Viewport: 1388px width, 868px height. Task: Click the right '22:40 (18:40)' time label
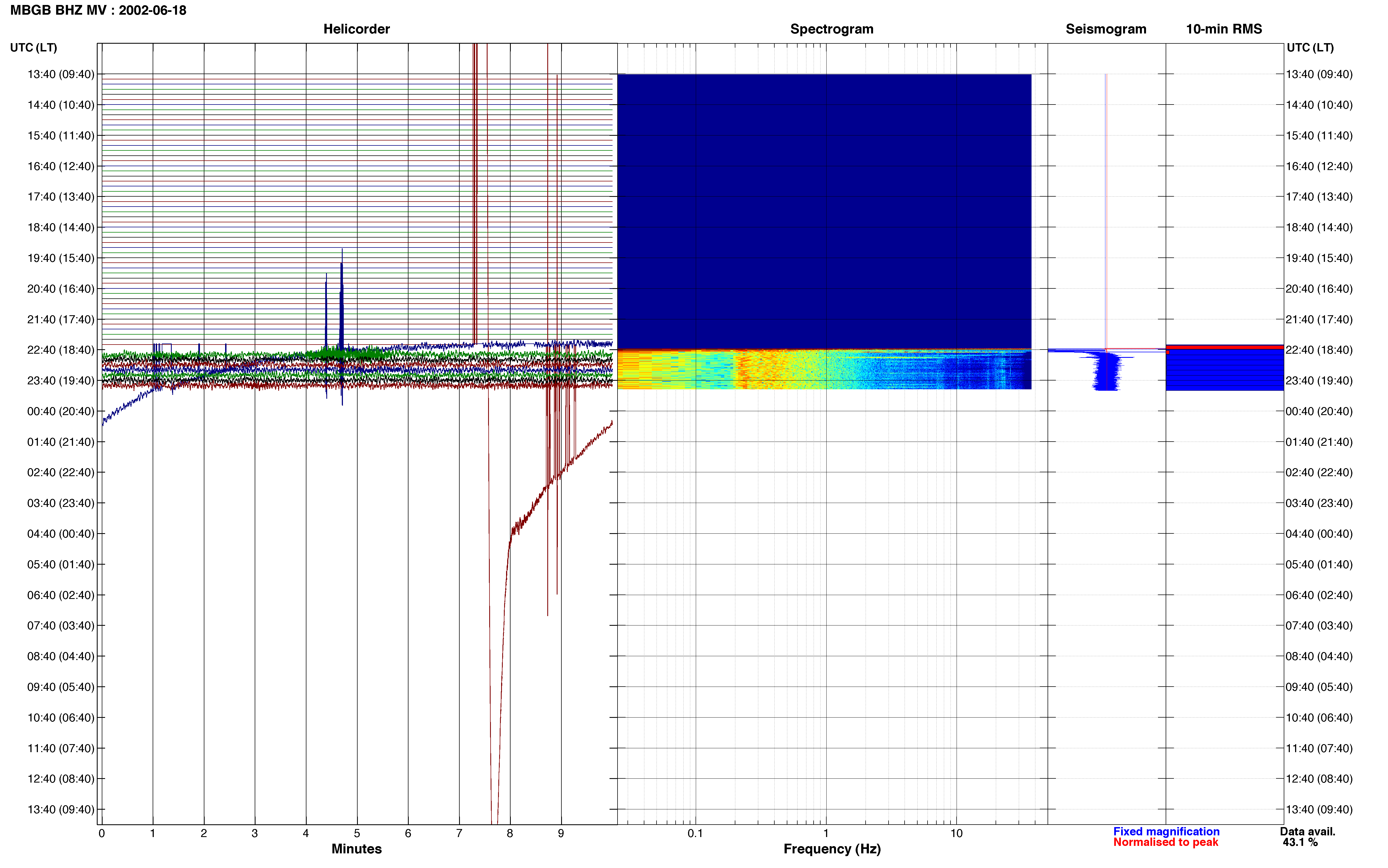coord(1319,350)
